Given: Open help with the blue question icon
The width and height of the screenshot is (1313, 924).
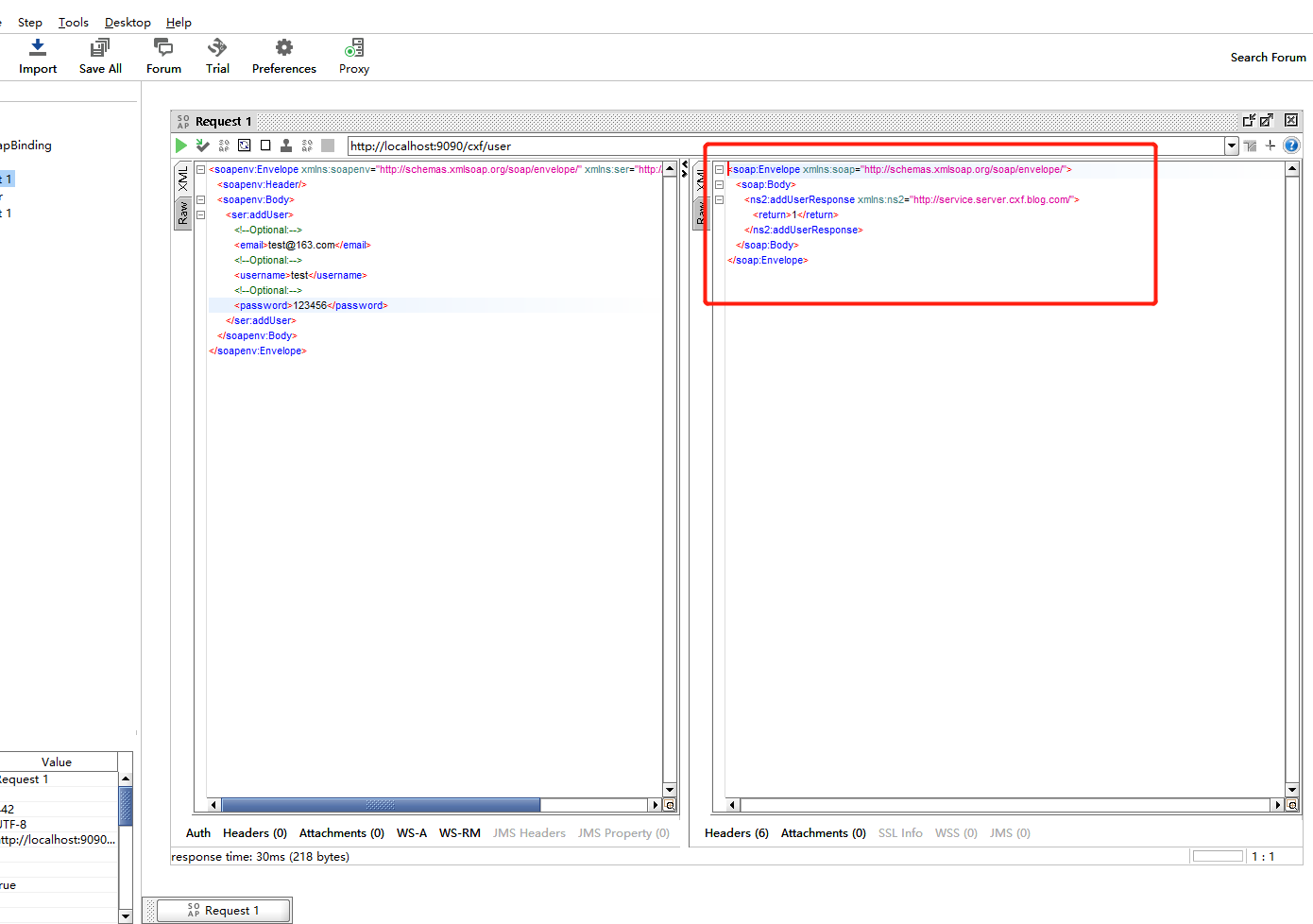Looking at the screenshot, I should pos(1291,145).
